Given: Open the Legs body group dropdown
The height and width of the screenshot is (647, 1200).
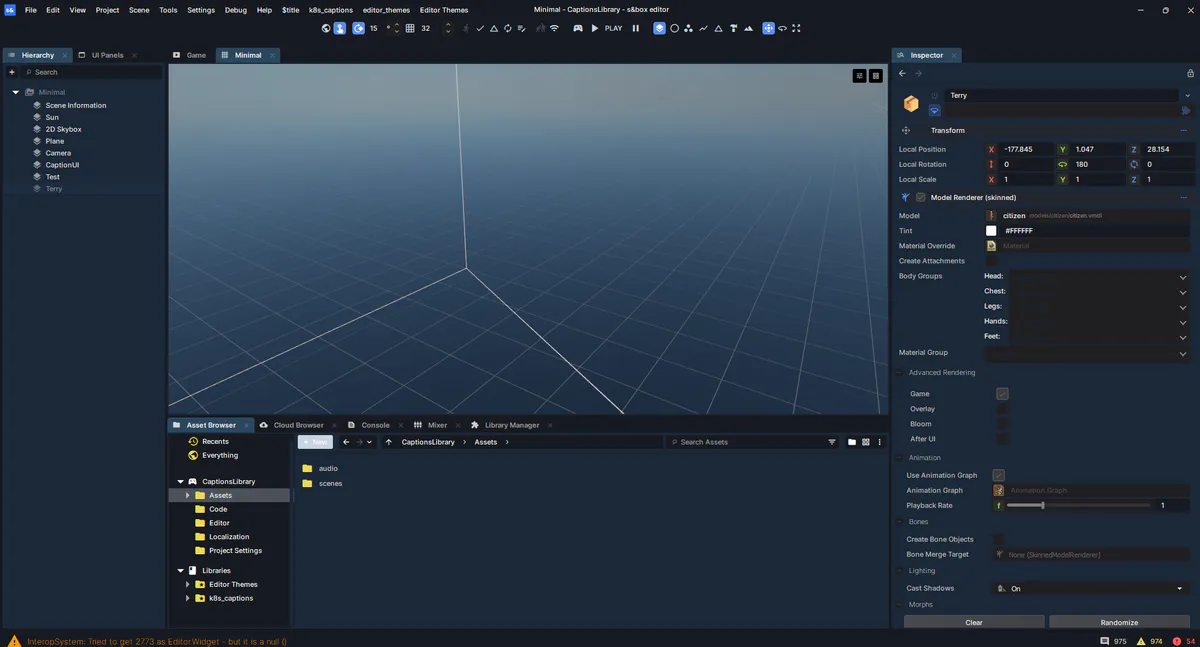Looking at the screenshot, I should [x=1098, y=306].
